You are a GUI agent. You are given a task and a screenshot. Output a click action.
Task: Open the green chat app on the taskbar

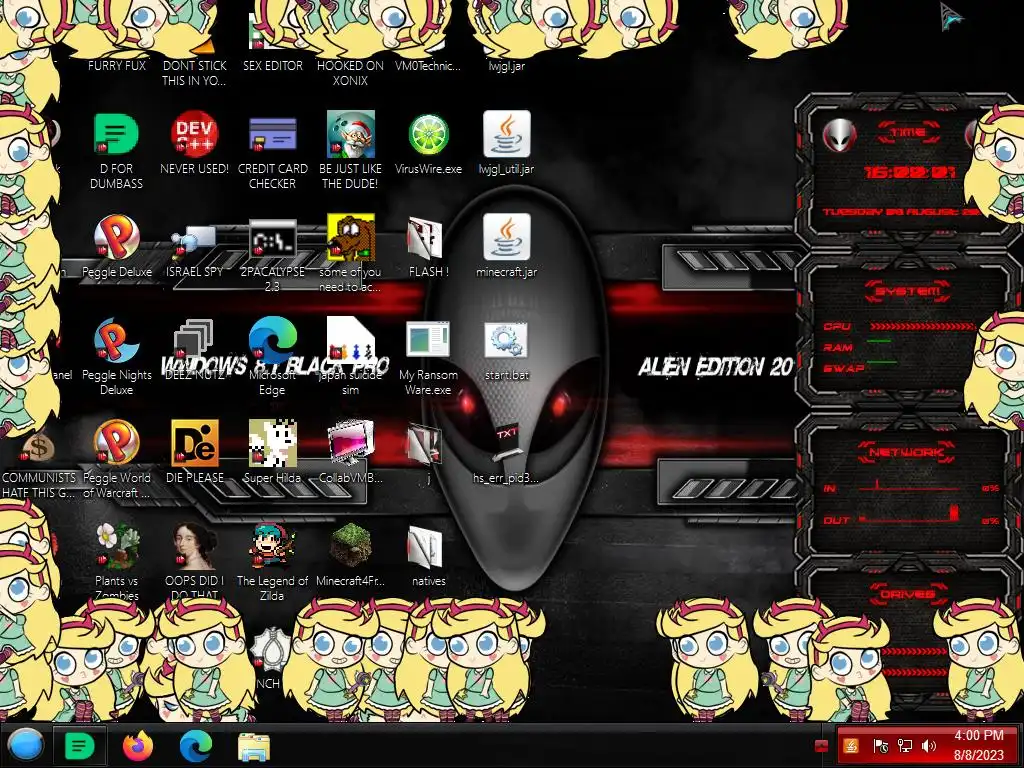tap(80, 746)
